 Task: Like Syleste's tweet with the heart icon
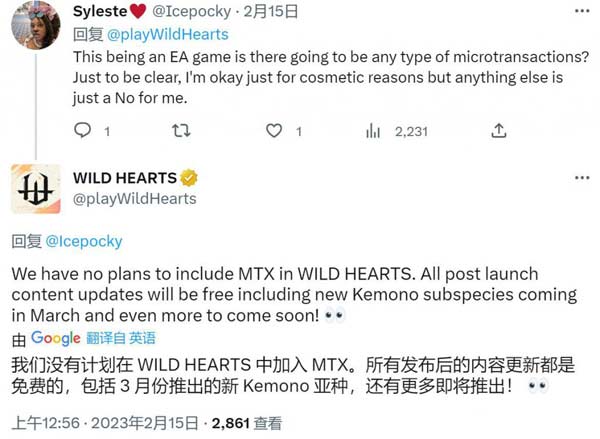274,130
